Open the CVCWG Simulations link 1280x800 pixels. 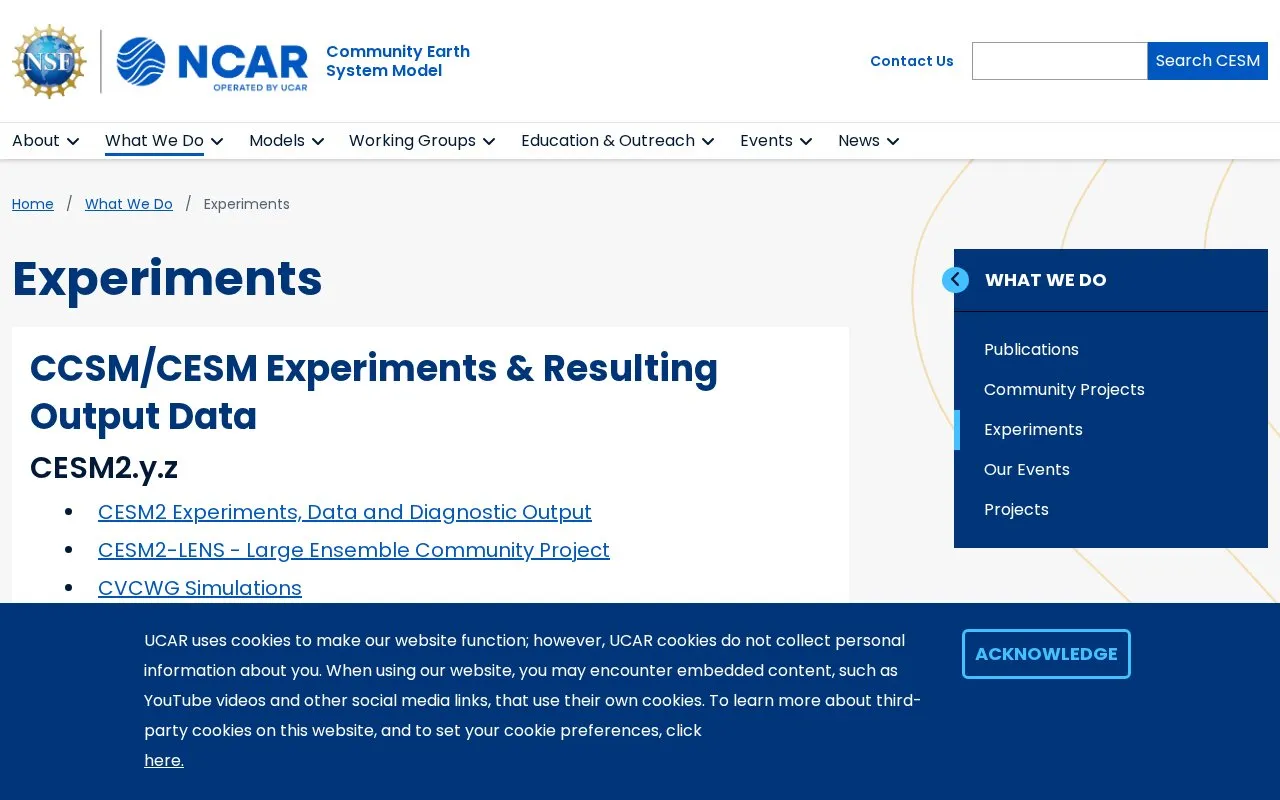tap(200, 588)
